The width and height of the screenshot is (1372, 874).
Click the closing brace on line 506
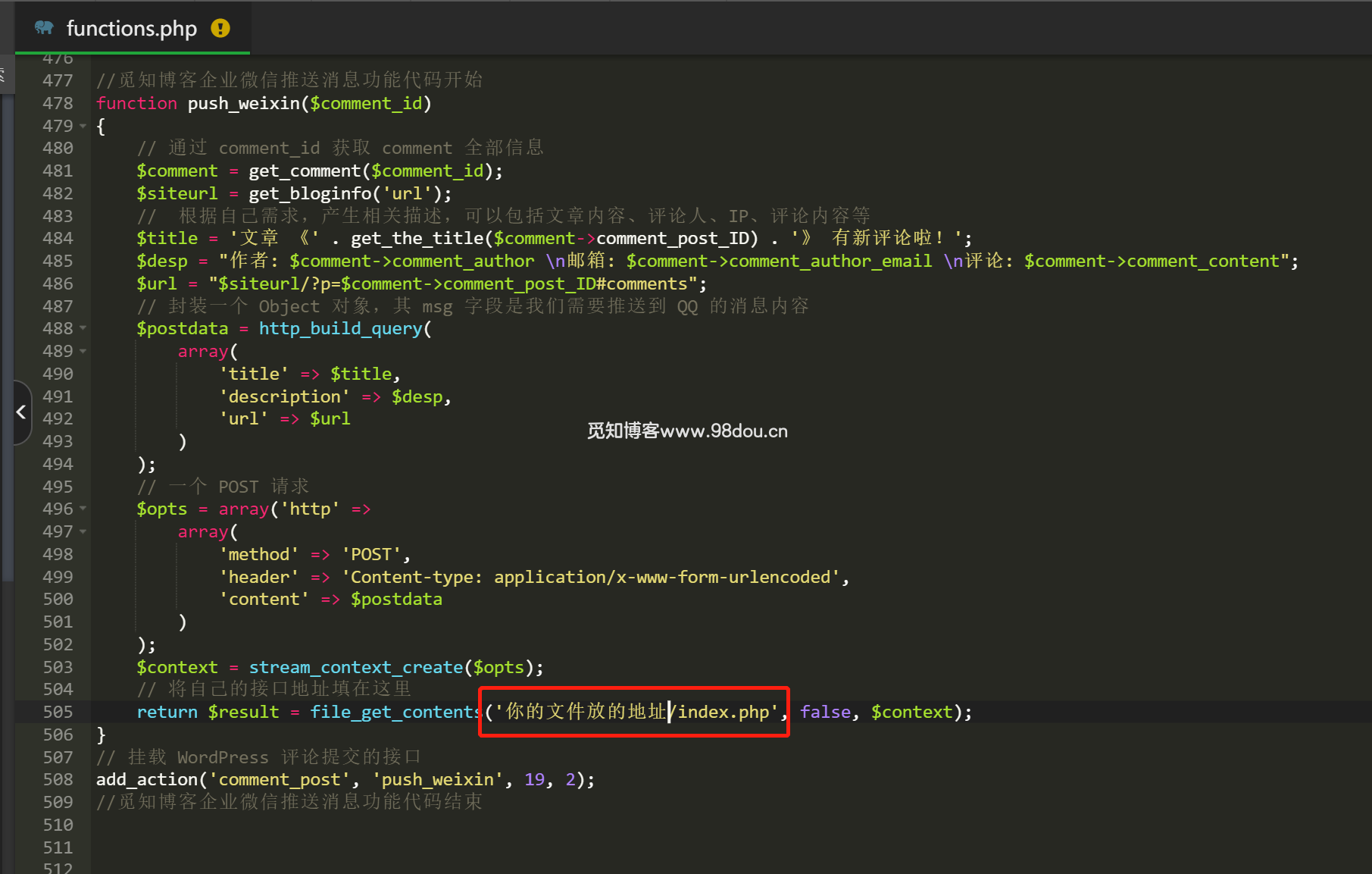[x=102, y=735]
